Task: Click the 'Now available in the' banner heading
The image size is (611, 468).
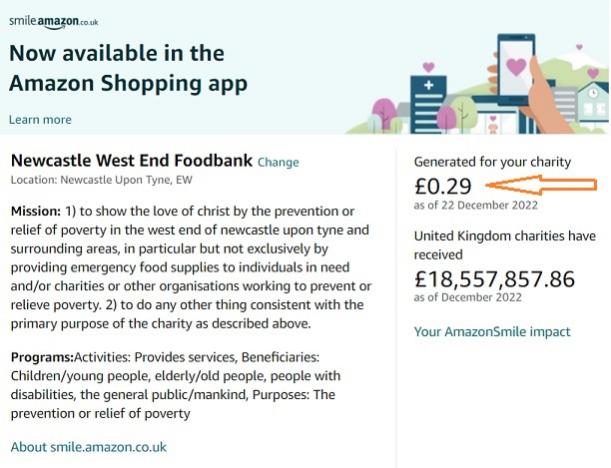Action: pos(116,53)
